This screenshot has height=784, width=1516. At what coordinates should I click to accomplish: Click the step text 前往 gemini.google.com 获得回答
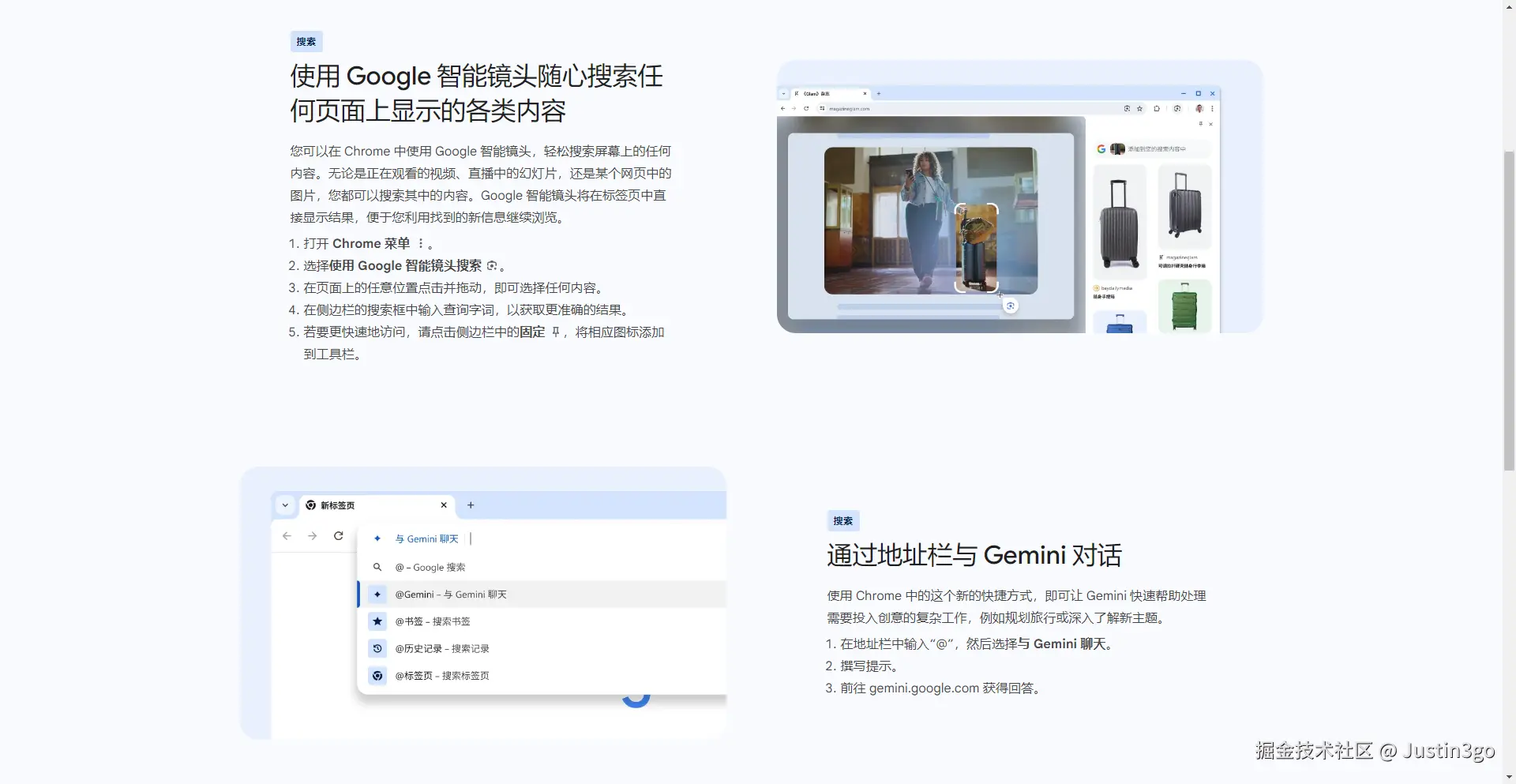[943, 688]
